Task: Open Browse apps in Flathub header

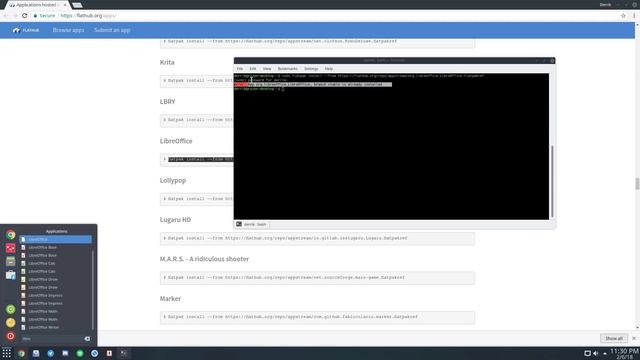Action: point(68,30)
